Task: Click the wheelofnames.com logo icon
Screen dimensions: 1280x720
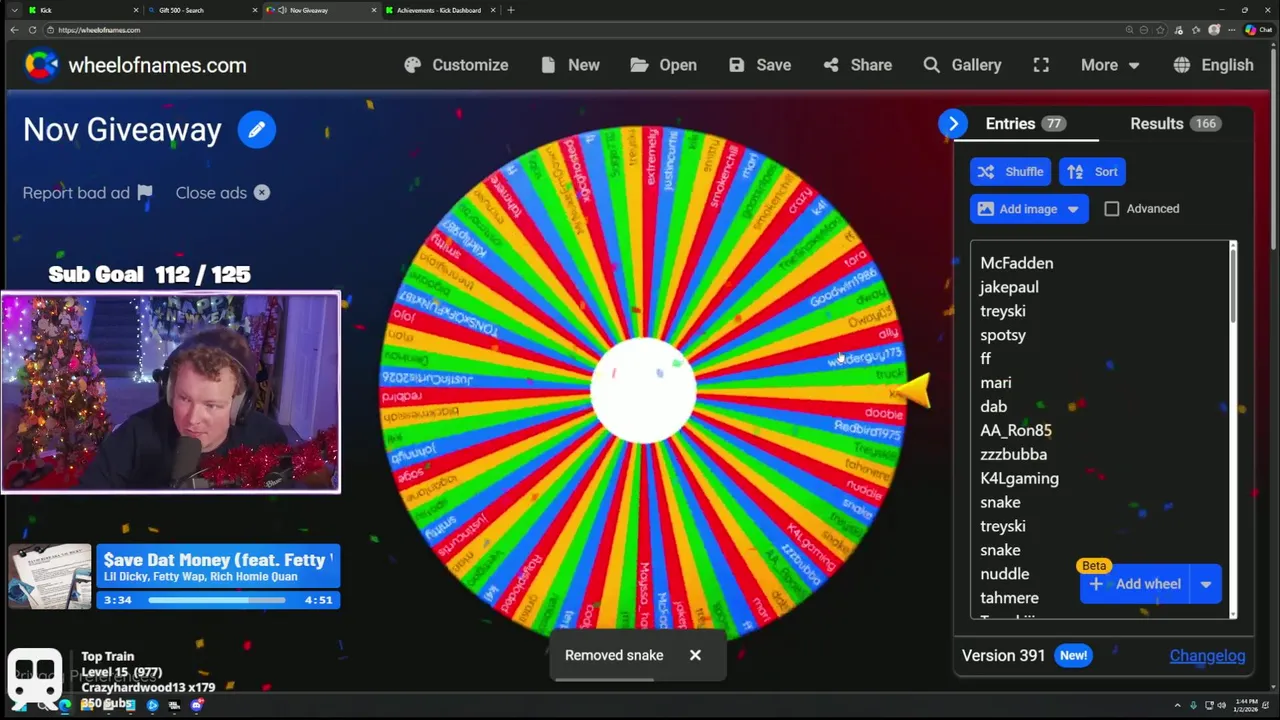Action: tap(41, 65)
